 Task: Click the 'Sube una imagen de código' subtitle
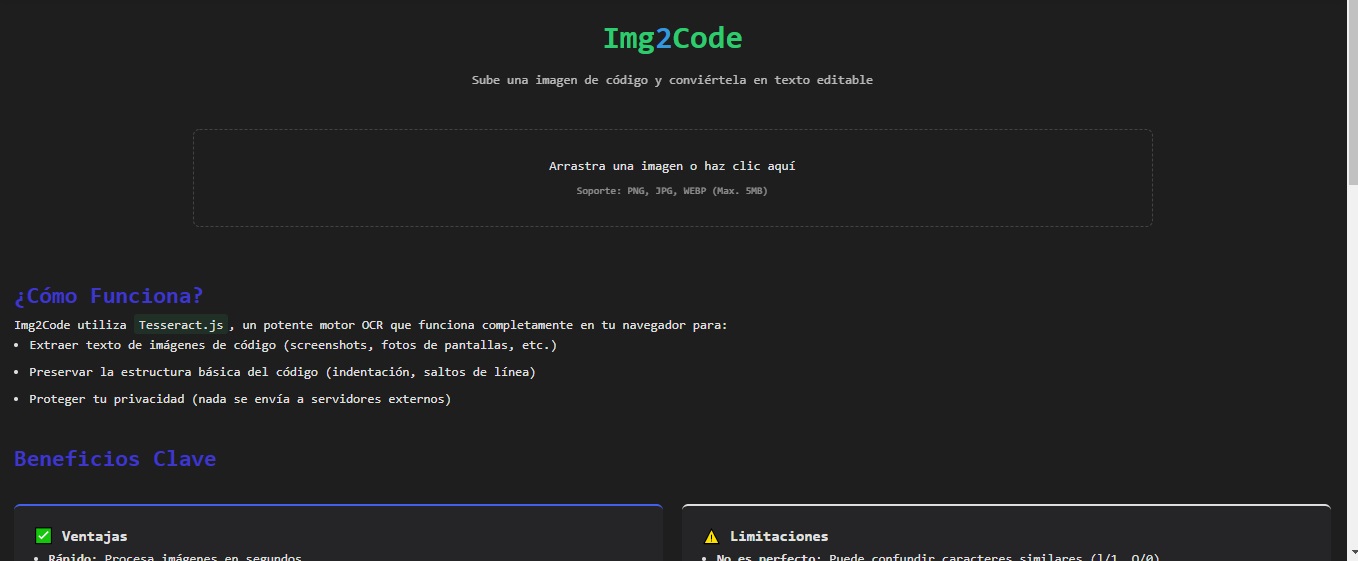point(672,80)
